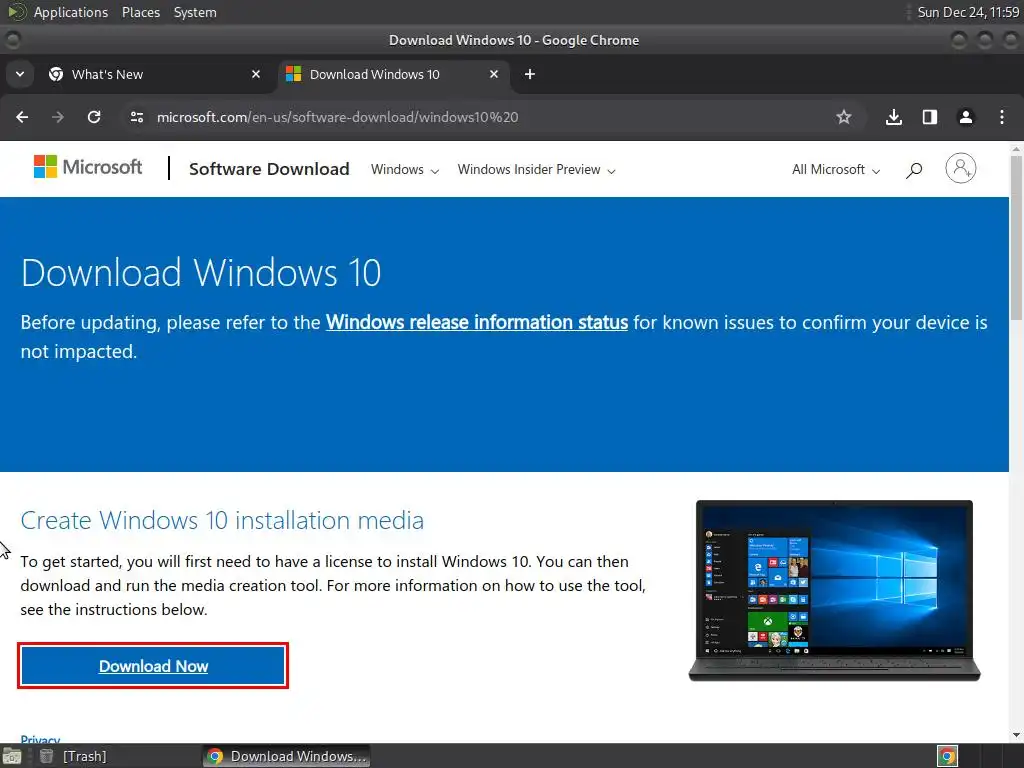Expand the All Microsoft dropdown
Viewport: 1024px width, 768px height.
coord(836,170)
